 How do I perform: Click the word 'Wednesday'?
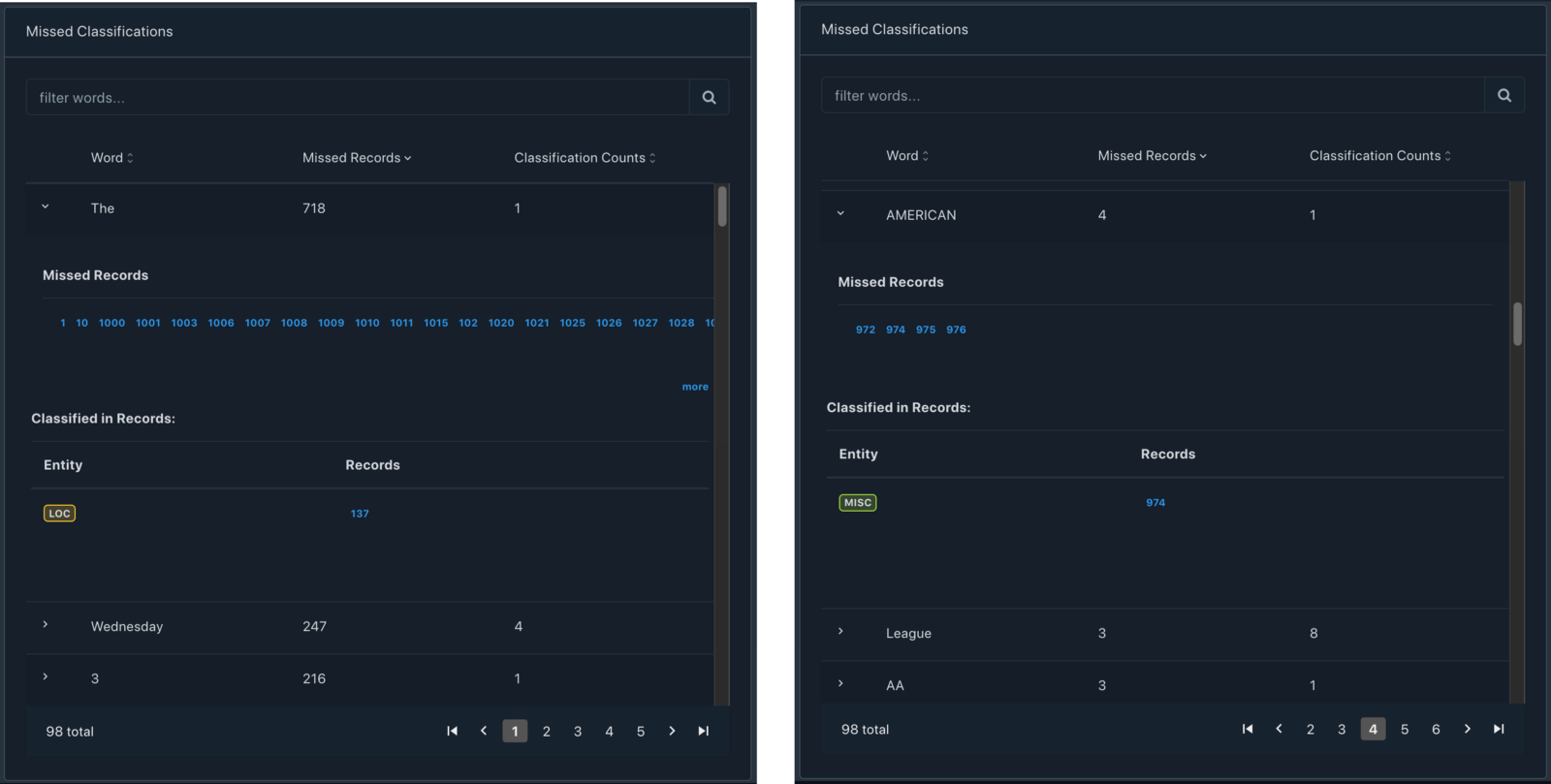click(127, 627)
